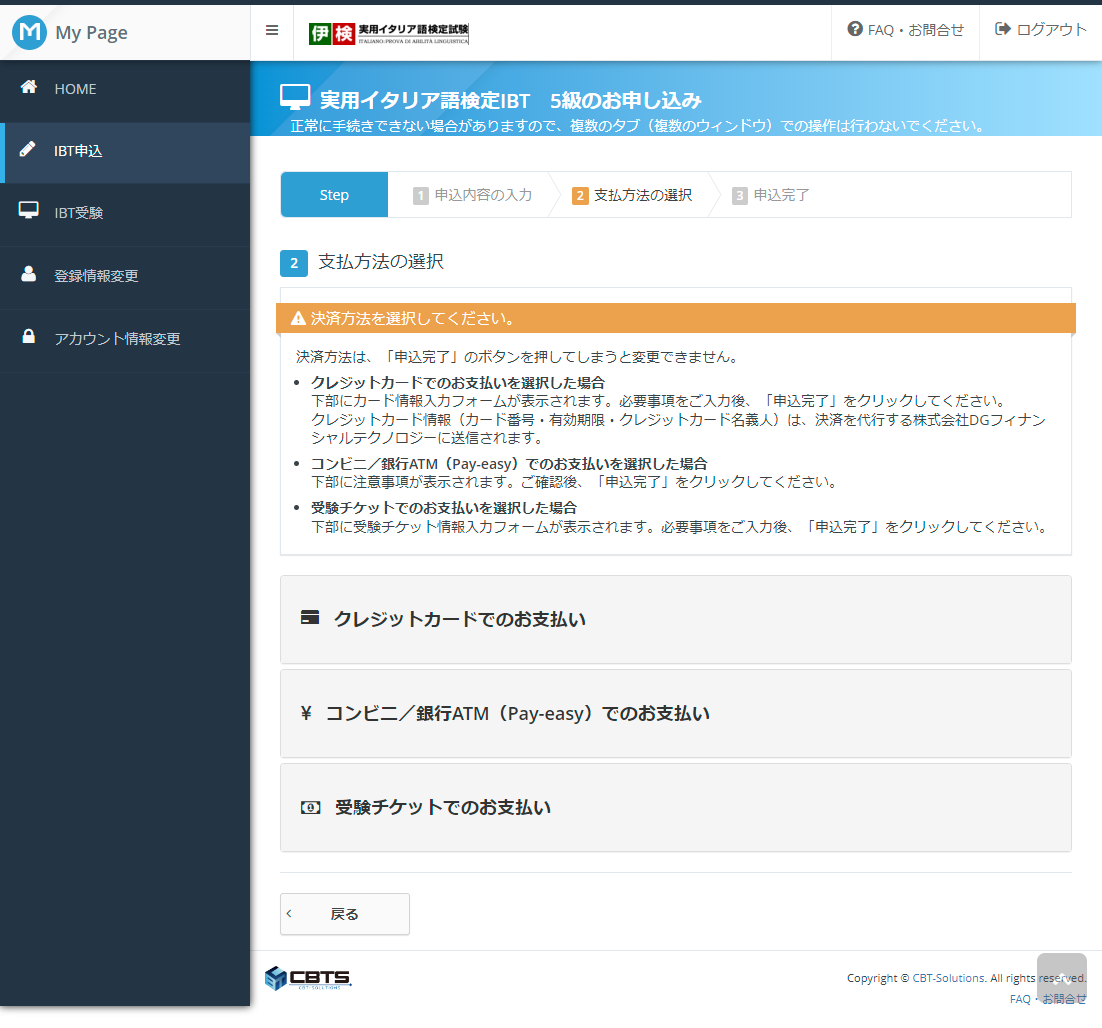Click bullet コンビニ/銀行ATM(Pay-easy)でのお支払いを選択した場合
This screenshot has width=1102, height=1028.
pyautogui.click(x=509, y=464)
